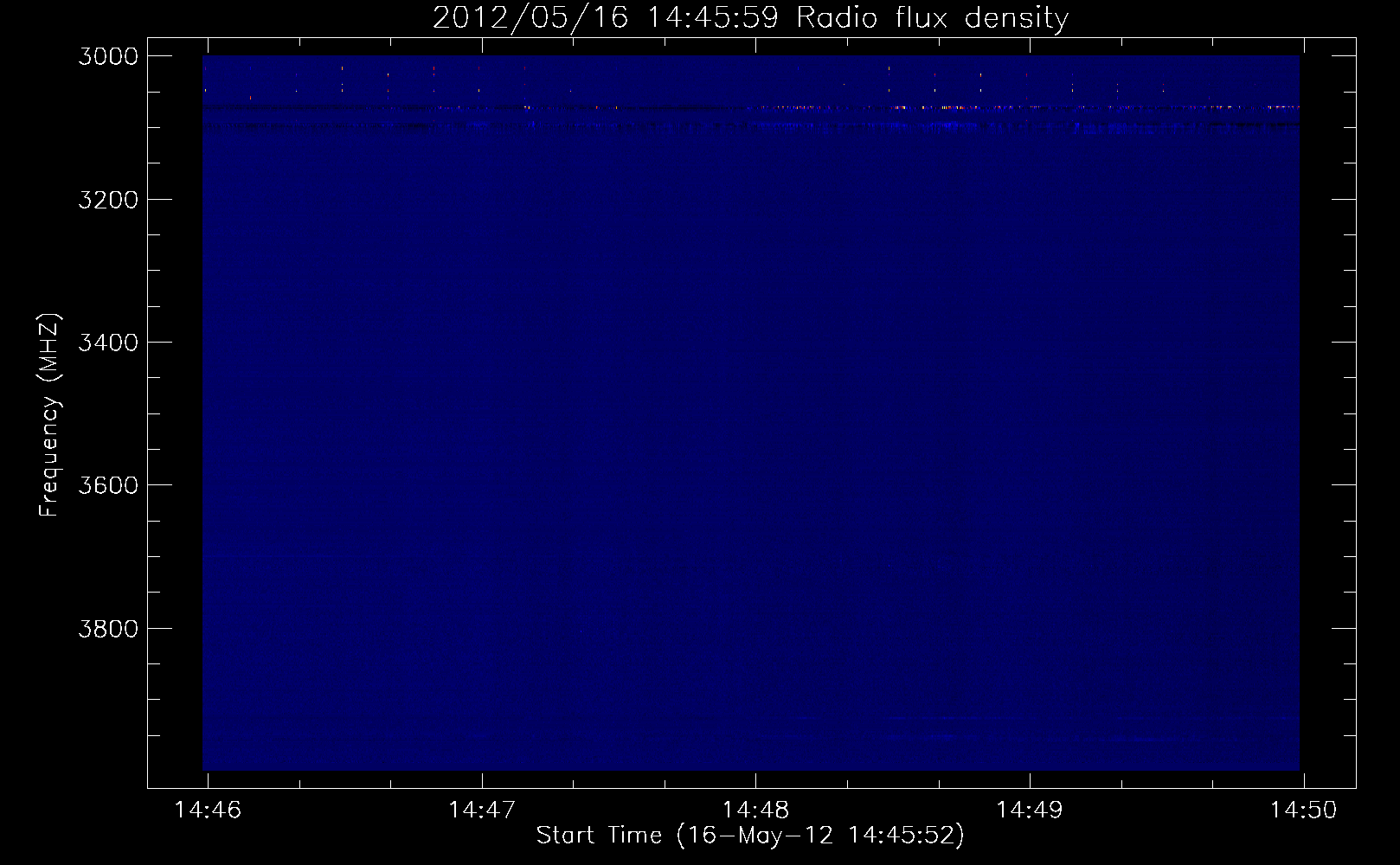The width and height of the screenshot is (1400, 865).
Task: Click the 3800 frequency tick label
Action: [x=108, y=628]
